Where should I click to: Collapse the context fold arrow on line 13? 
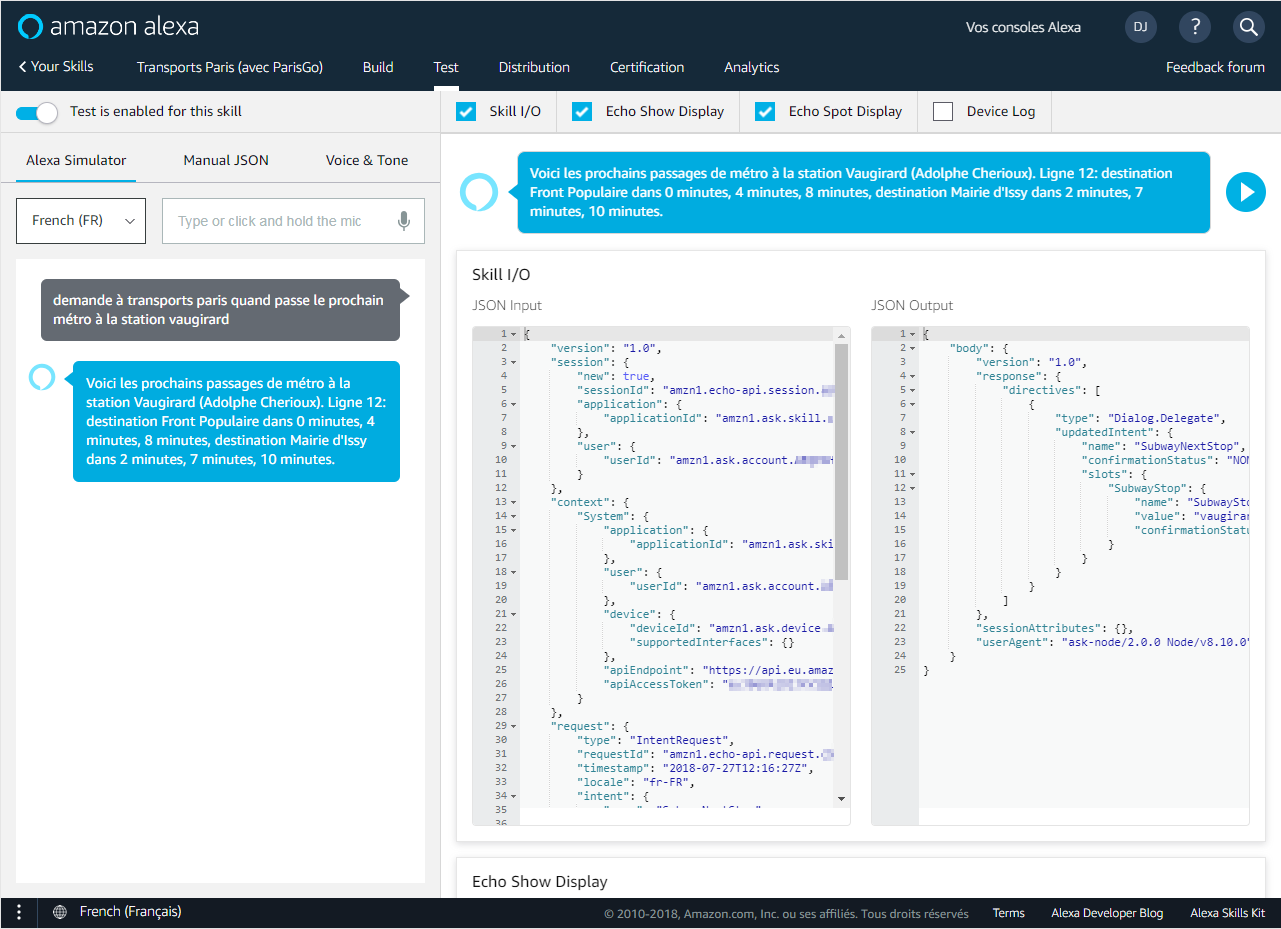point(513,502)
